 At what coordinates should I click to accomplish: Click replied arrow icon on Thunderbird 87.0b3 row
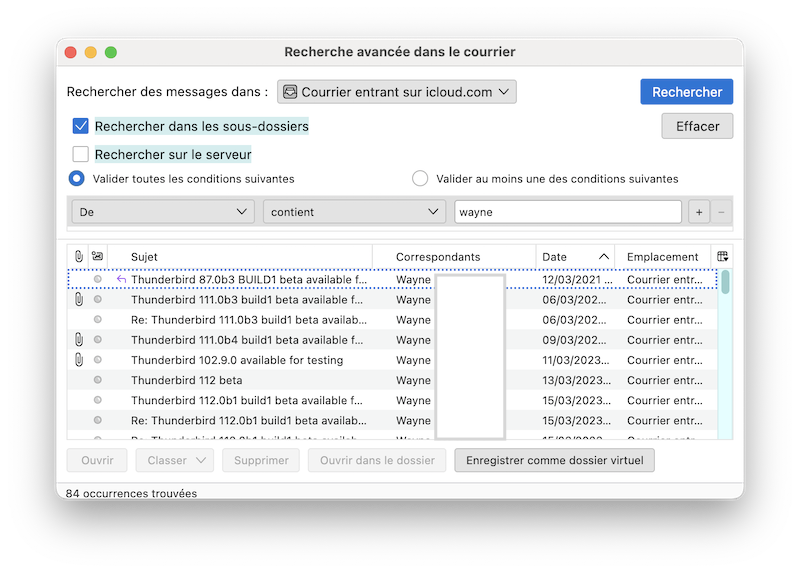click(121, 279)
